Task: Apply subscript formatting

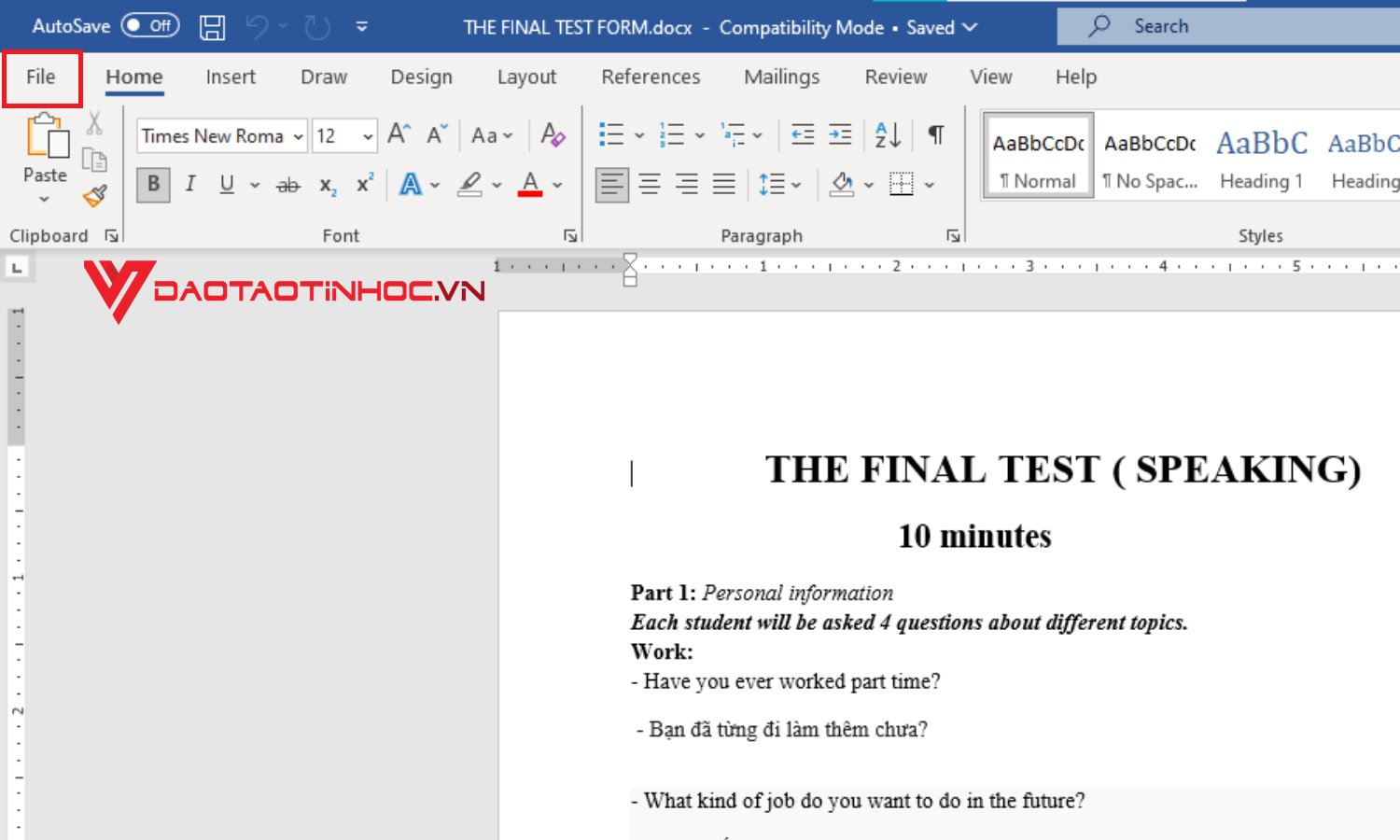Action: click(325, 184)
